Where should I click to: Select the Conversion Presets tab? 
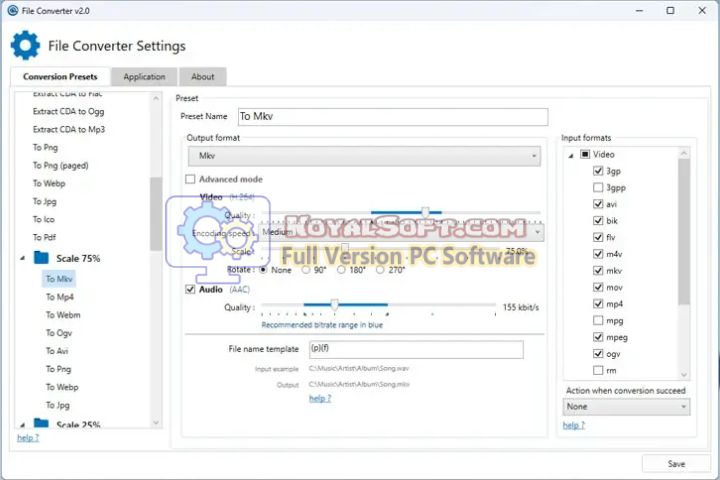(60, 77)
